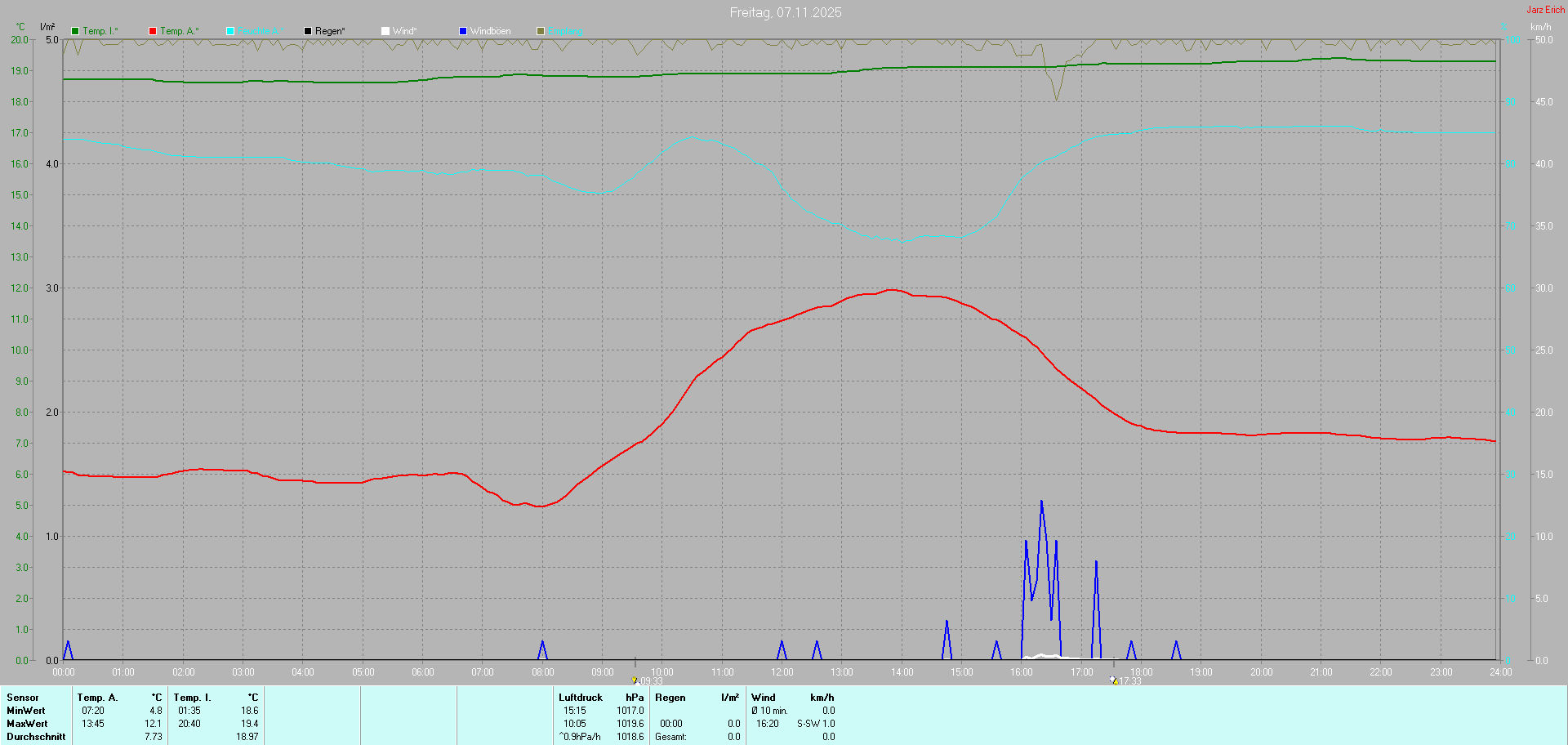
Task: Click the minimum pressure value 1017.0
Action: coord(630,711)
